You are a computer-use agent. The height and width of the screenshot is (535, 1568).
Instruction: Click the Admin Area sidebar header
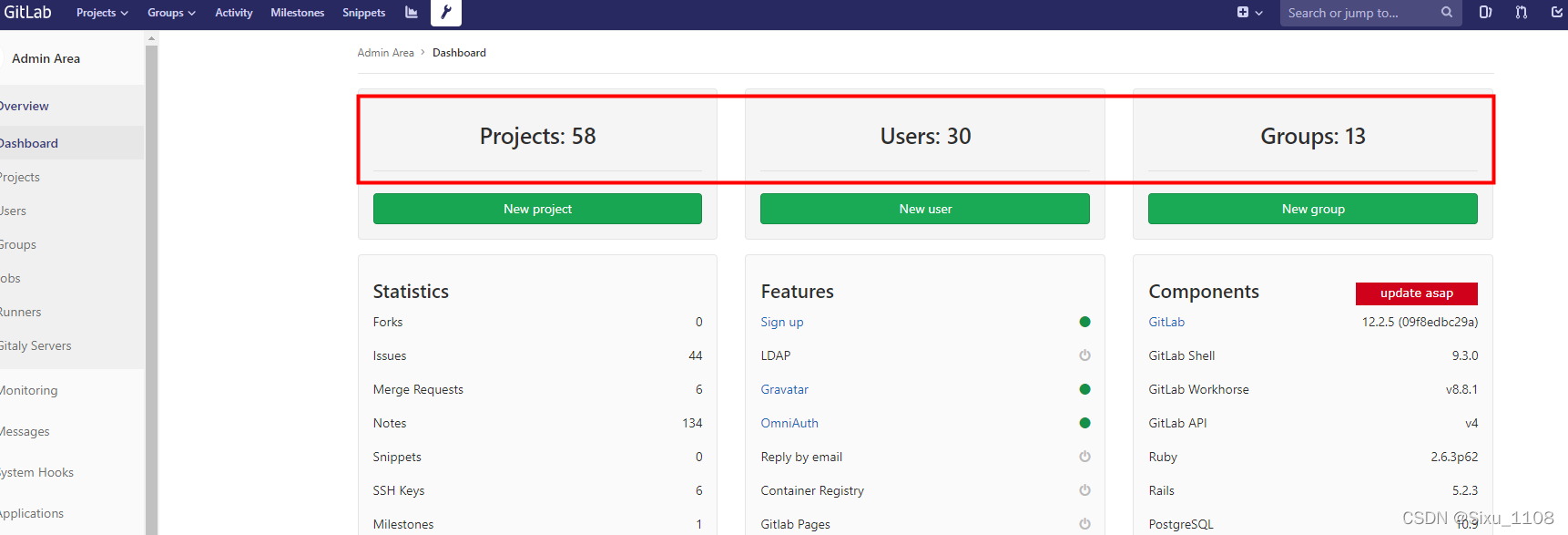pos(46,58)
